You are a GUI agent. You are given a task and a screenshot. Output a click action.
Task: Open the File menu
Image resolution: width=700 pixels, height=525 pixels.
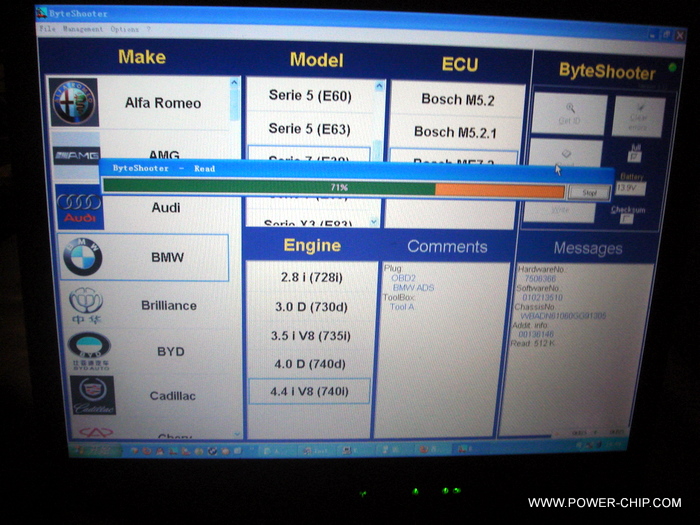click(x=47, y=29)
